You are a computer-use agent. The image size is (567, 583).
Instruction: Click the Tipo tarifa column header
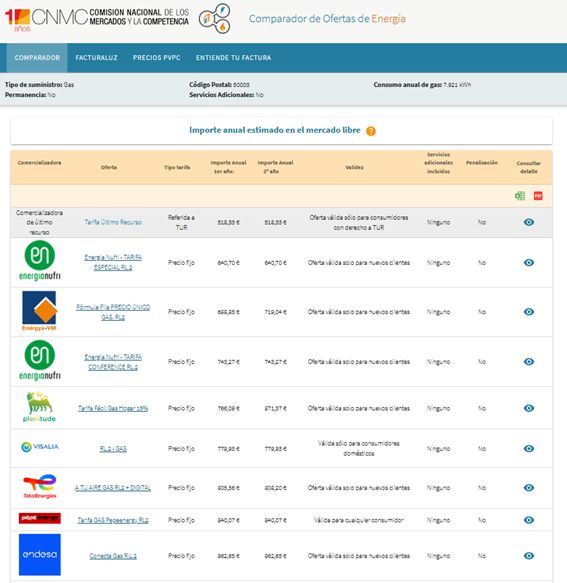(177, 167)
